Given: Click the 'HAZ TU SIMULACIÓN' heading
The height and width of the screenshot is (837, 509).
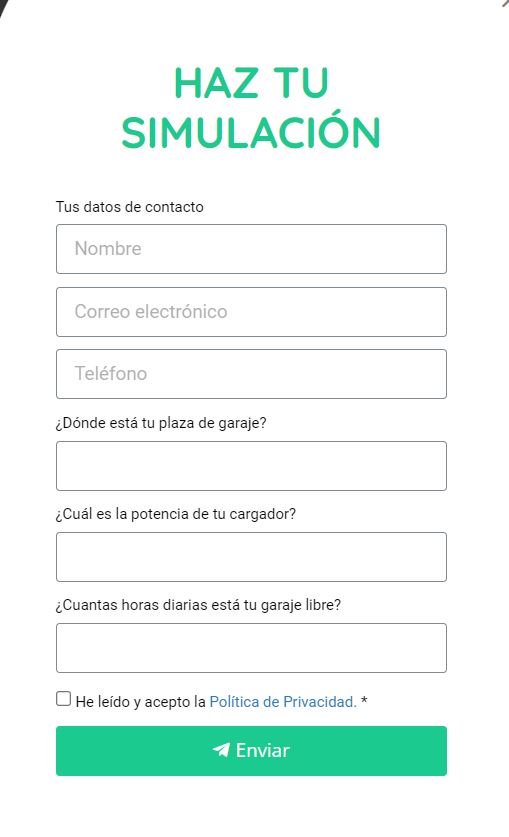Looking at the screenshot, I should 251,107.
